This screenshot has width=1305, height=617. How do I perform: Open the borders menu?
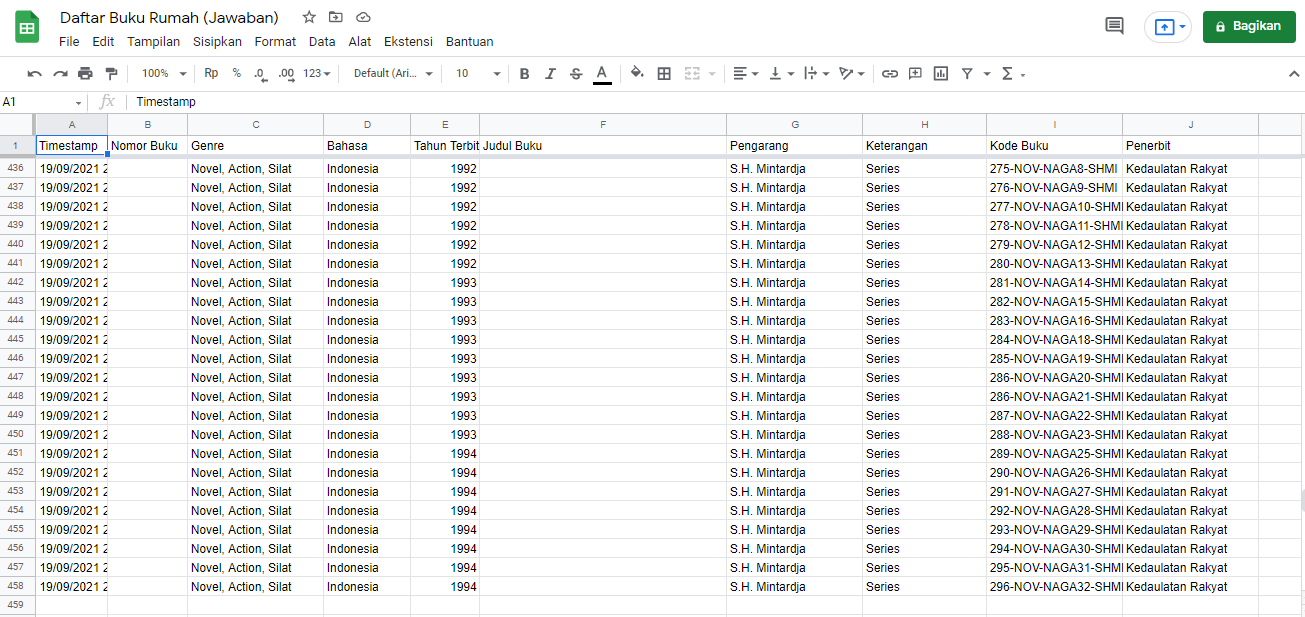coord(664,74)
